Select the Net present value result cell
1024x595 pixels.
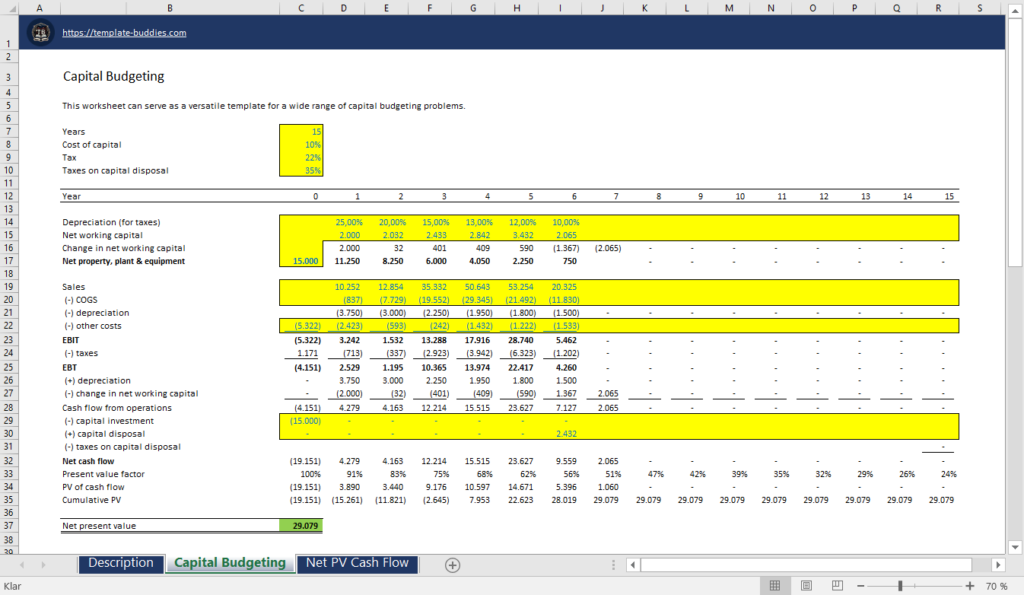point(301,525)
